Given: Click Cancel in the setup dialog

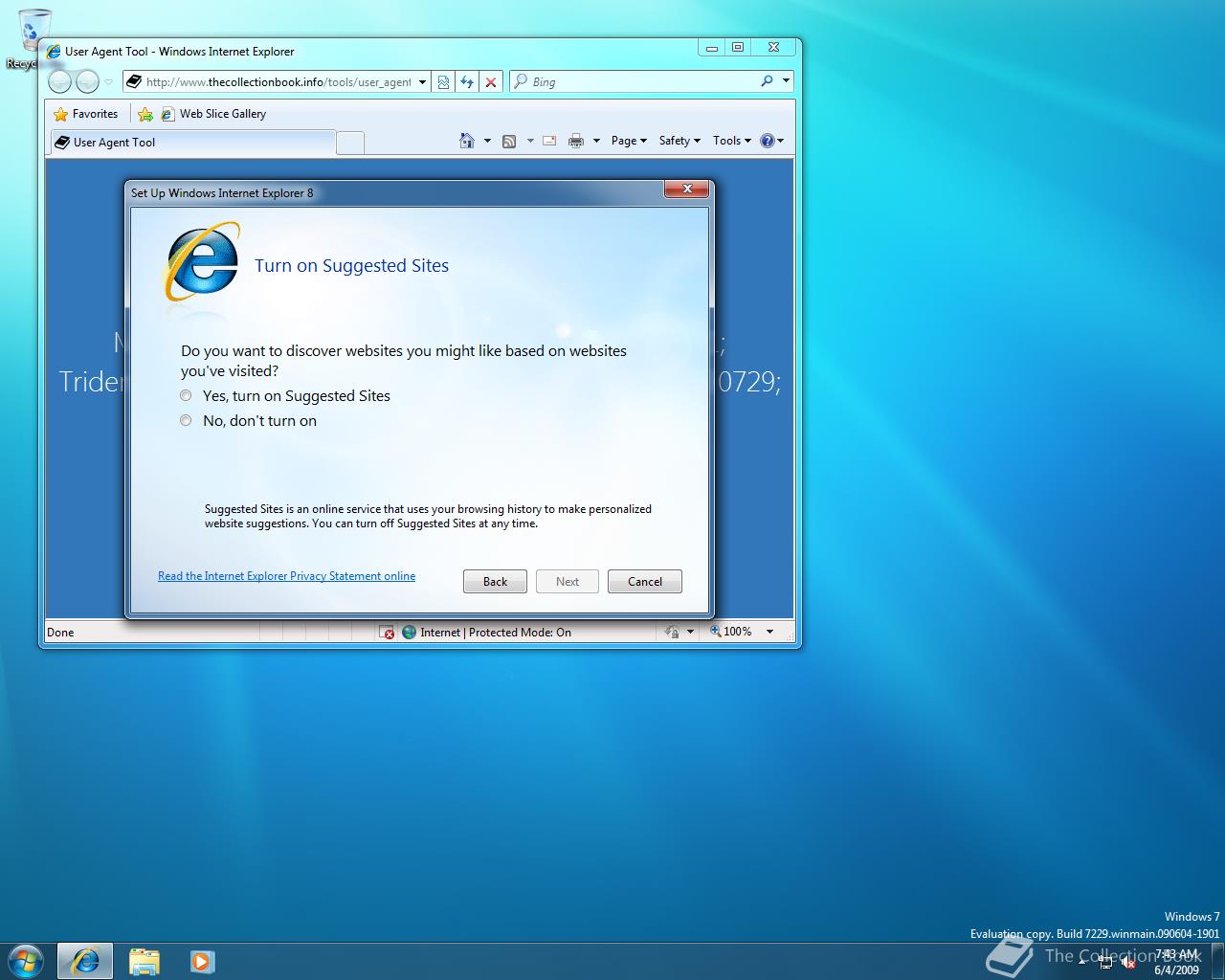Looking at the screenshot, I should (645, 582).
